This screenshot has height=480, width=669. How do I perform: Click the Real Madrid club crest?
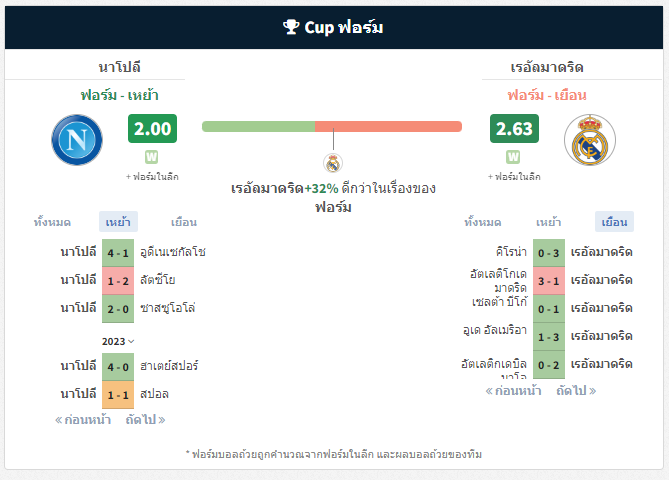point(590,140)
